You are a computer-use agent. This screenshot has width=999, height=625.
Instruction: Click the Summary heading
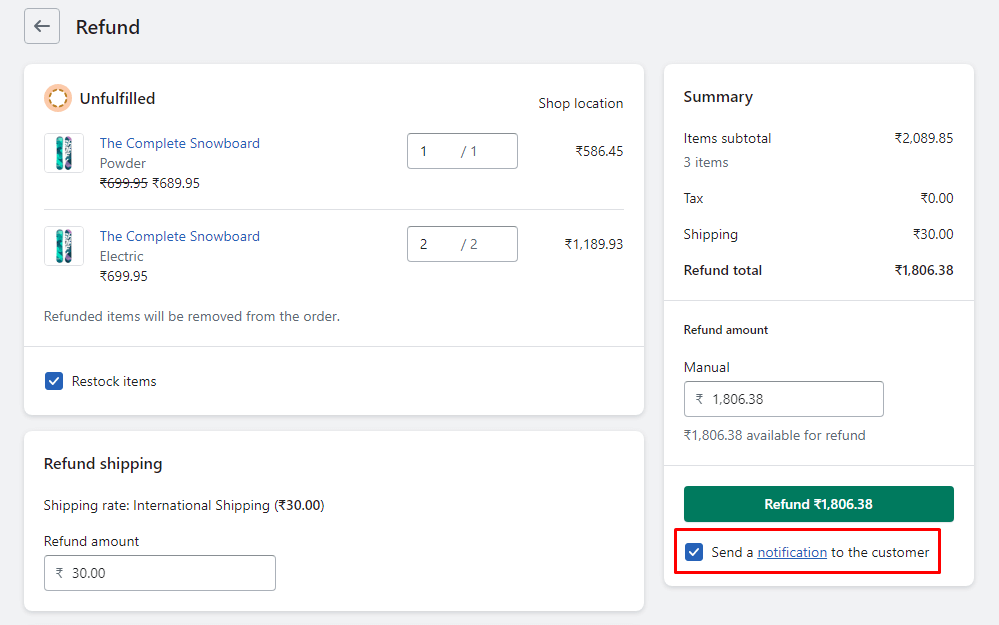[x=717, y=96]
